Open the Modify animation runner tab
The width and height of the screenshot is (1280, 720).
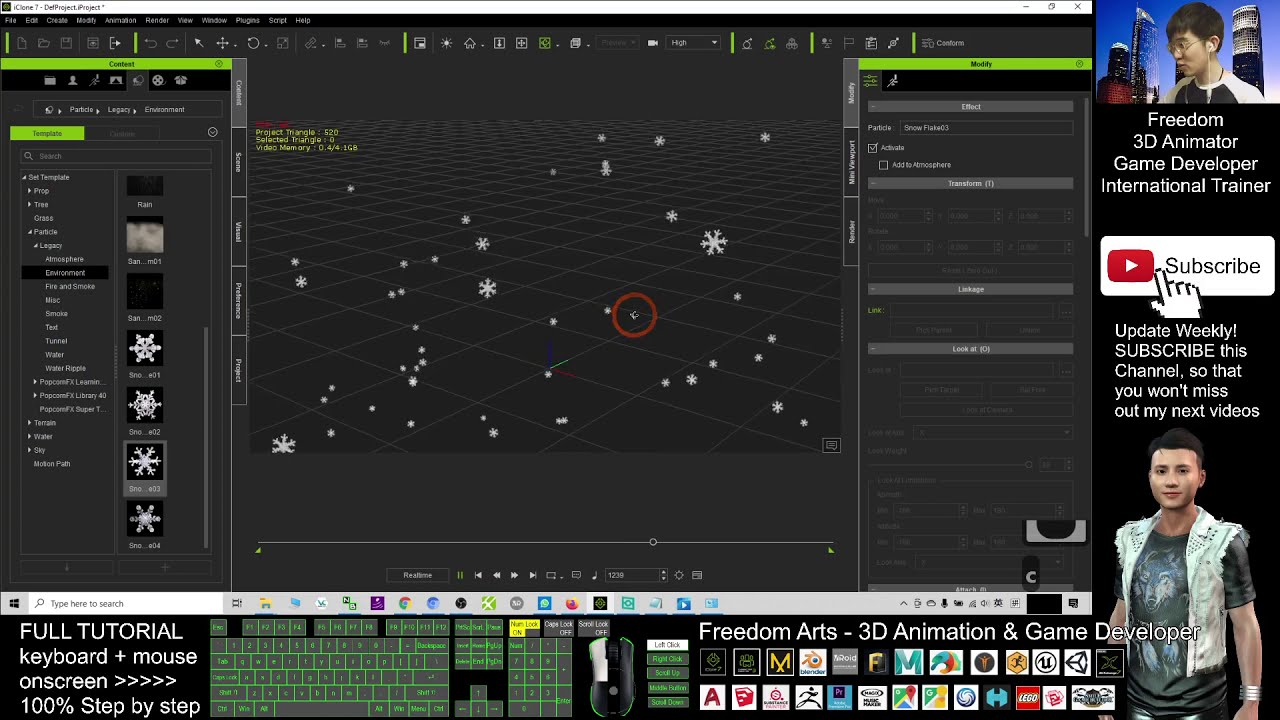tap(893, 81)
